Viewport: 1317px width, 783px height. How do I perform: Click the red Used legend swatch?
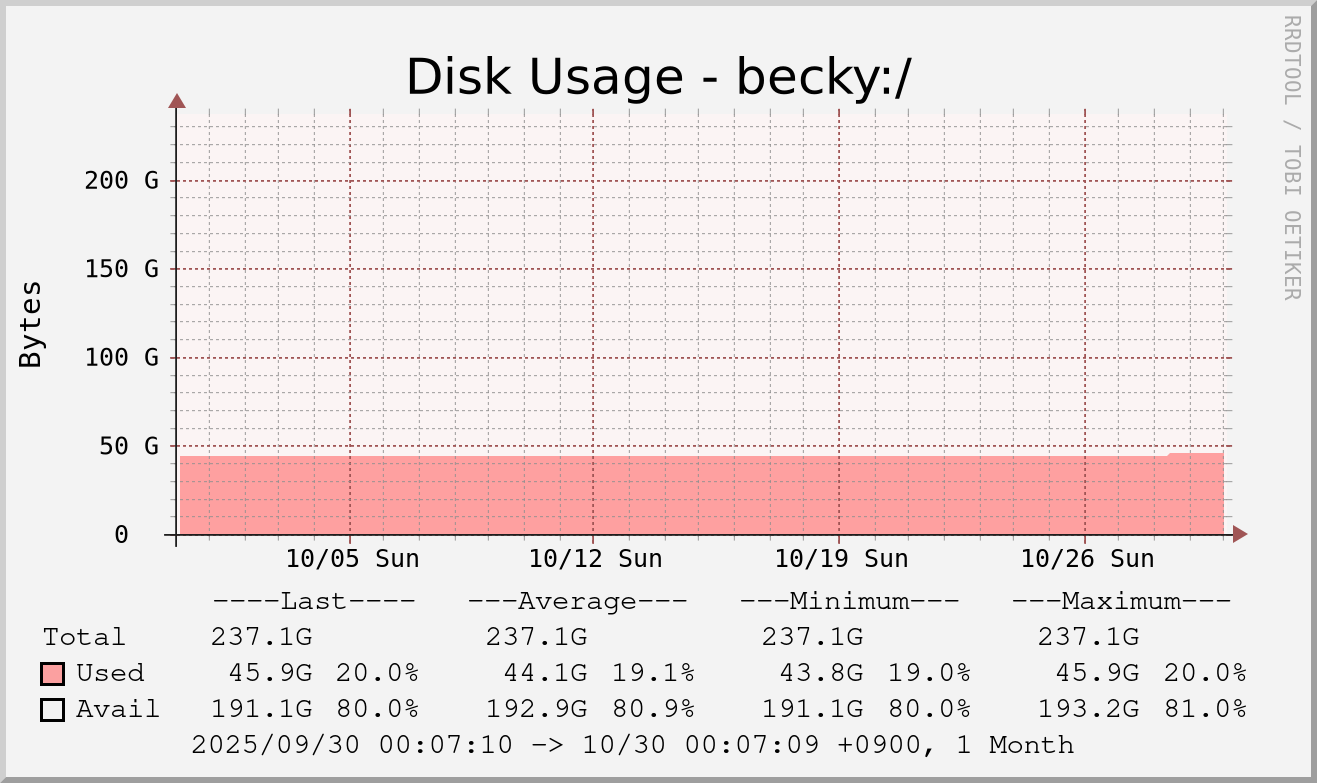tap(53, 673)
